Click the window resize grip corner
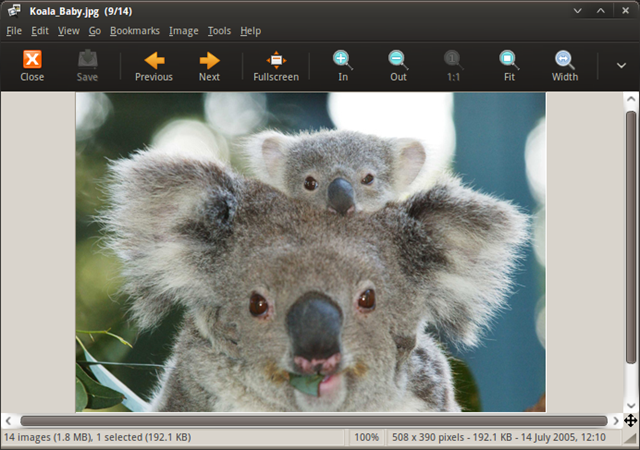640x450 pixels. click(x=631, y=439)
